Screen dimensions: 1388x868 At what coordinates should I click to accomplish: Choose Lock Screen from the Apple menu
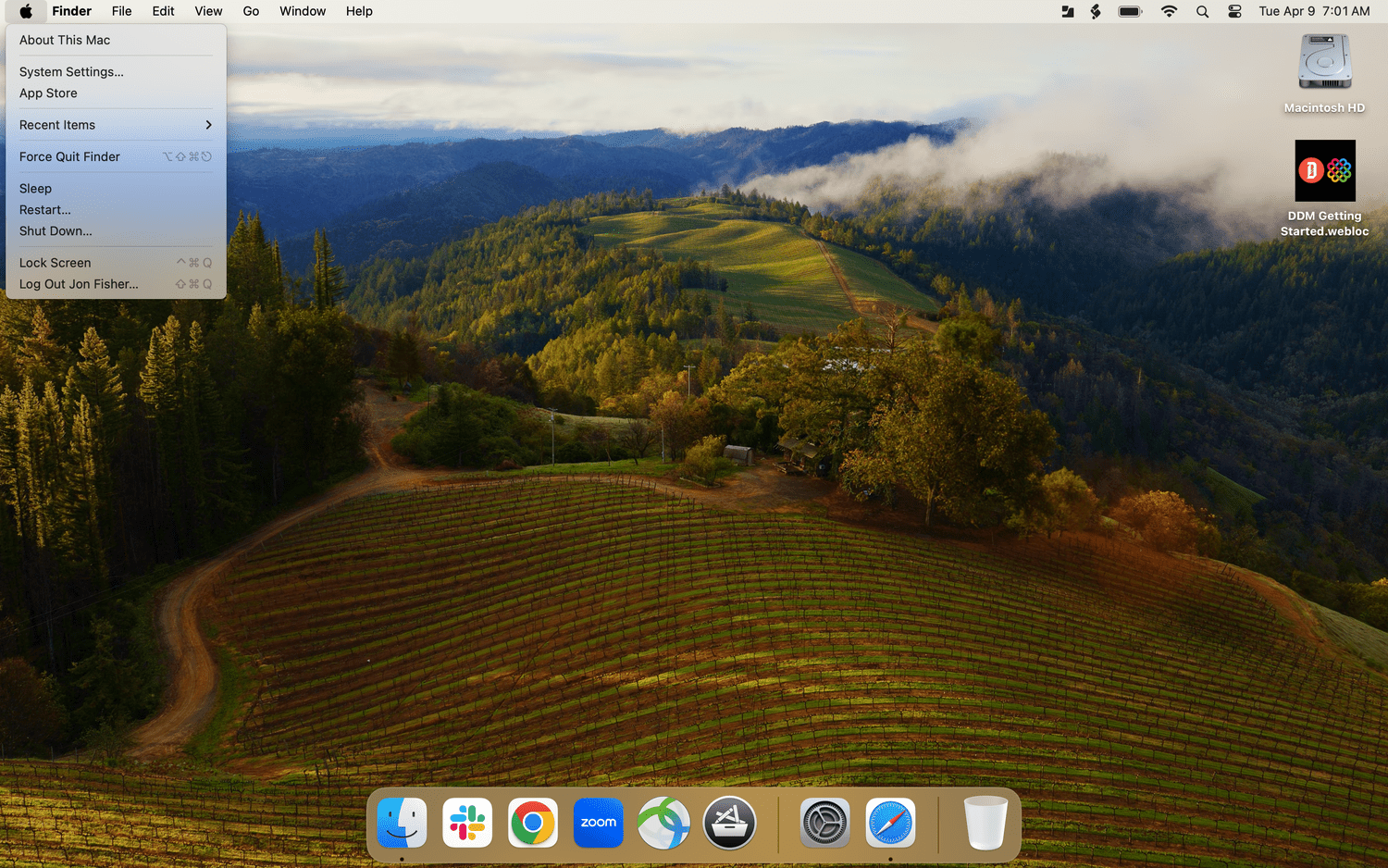point(56,263)
